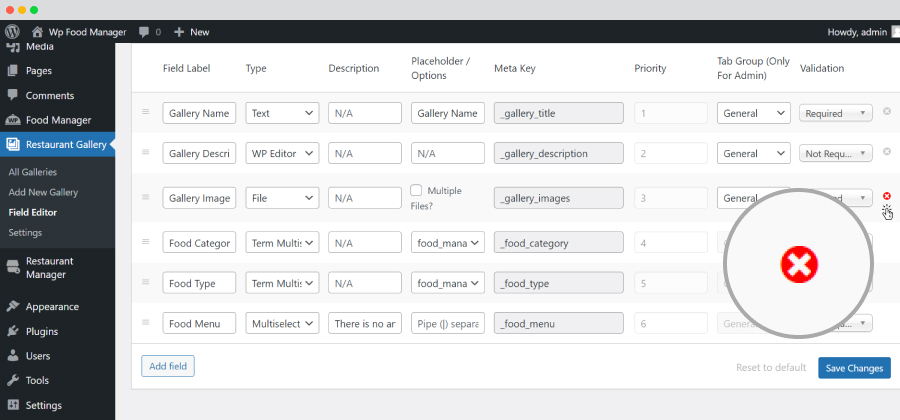Screen dimensions: 900x420
Task: Click the Appearance brush icon
Action: click(13, 306)
